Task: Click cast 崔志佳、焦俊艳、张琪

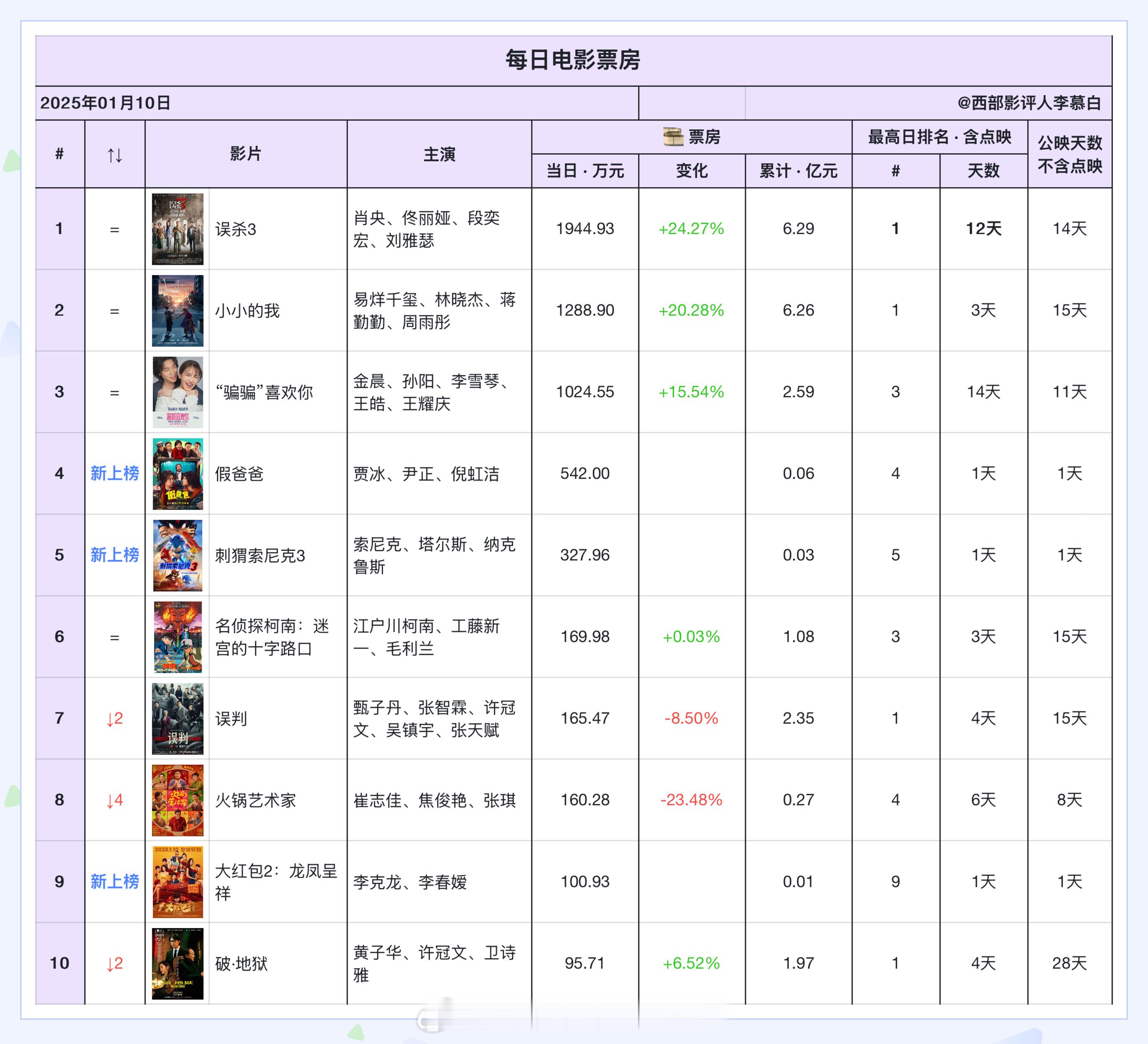Action: pos(435,800)
